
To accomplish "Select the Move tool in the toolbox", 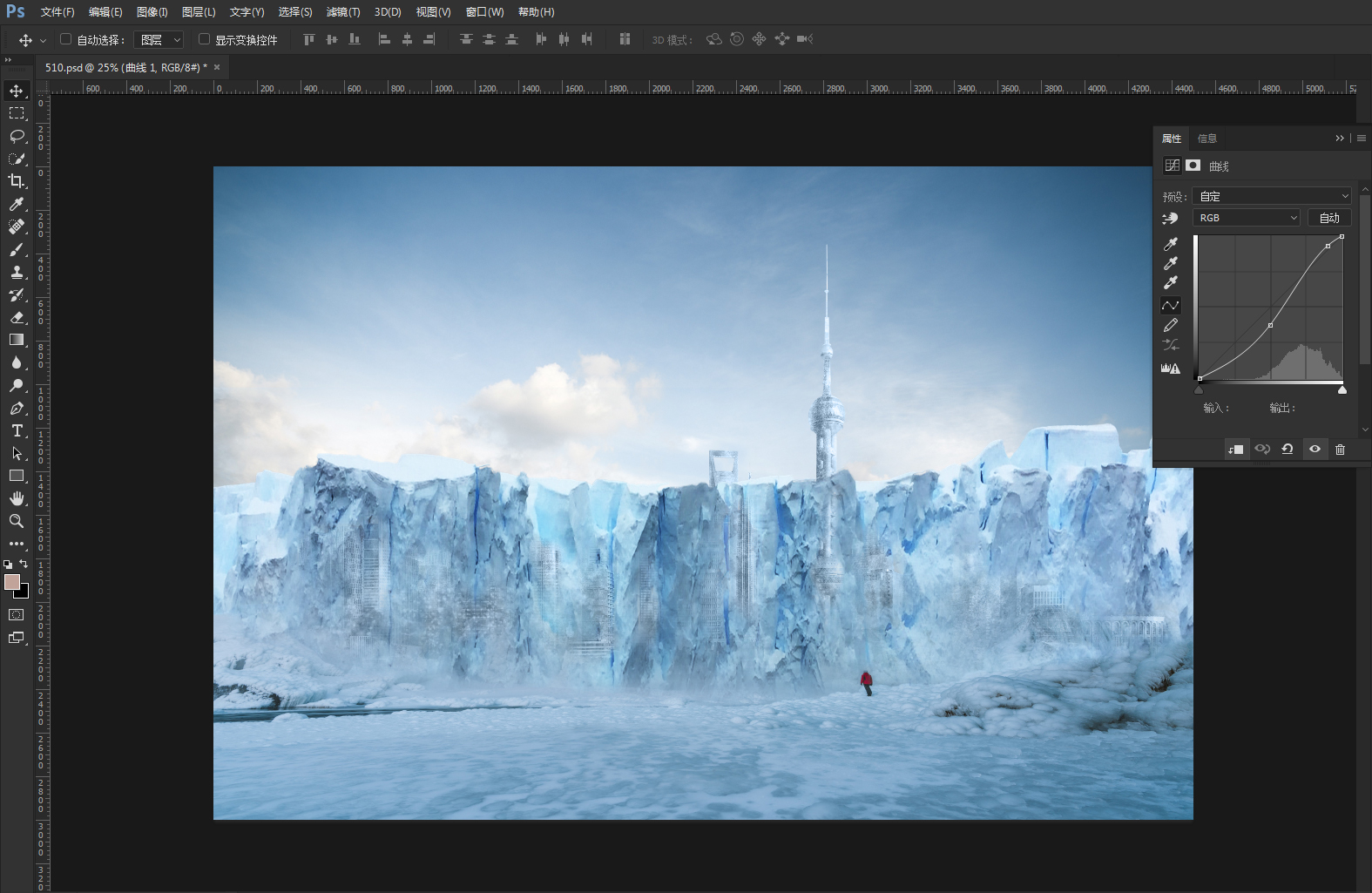I will [17, 91].
